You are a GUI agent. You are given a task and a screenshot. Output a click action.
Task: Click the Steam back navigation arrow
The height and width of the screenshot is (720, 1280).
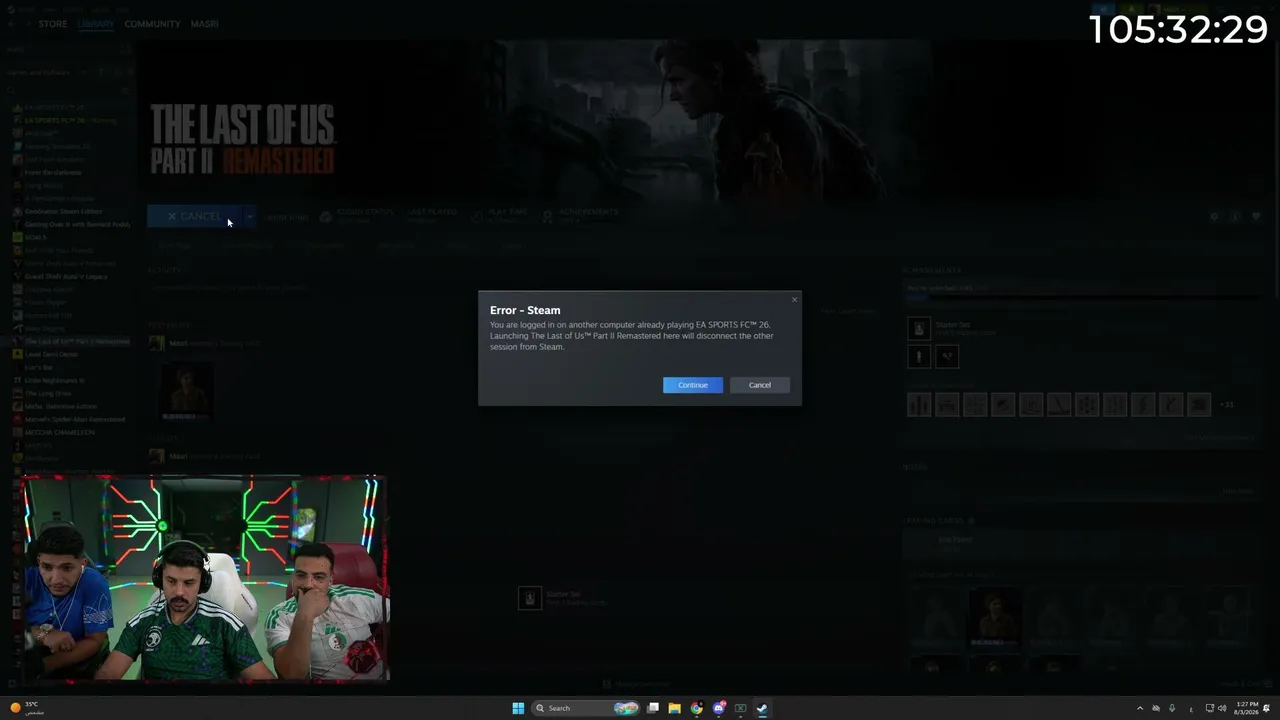tap(12, 24)
